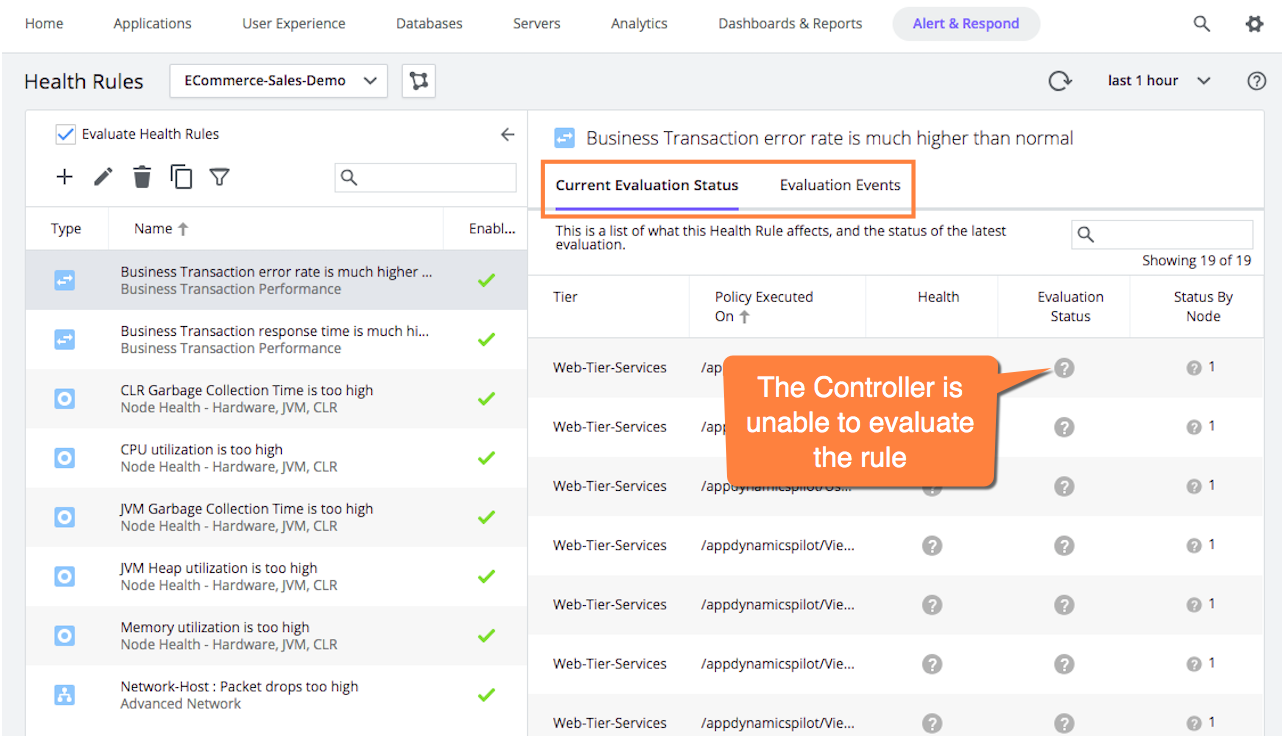The image size is (1282, 737).
Task: Open the last 1 hour time range dropdown
Action: coord(1160,81)
